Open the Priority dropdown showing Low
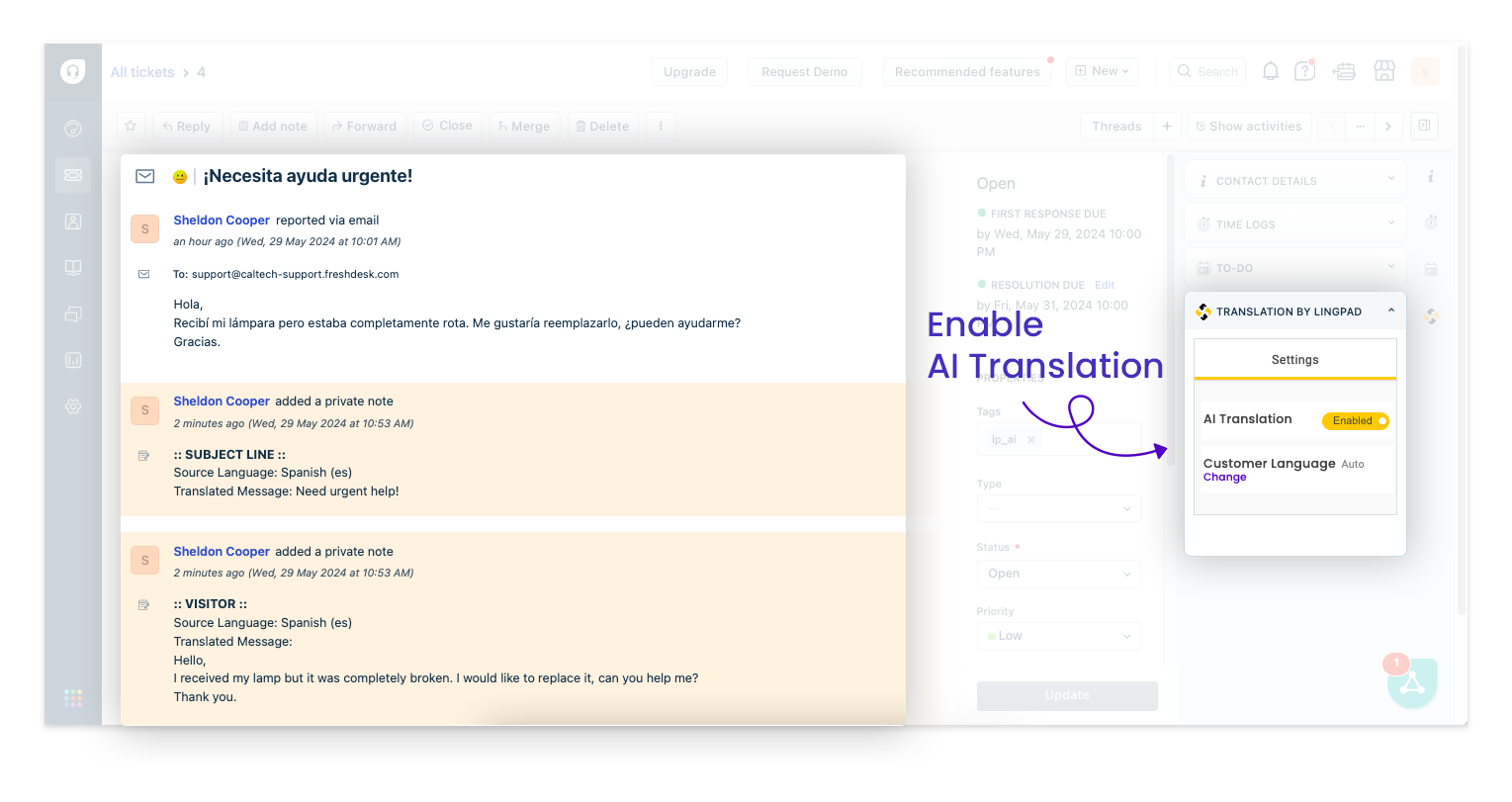Screen dimensions: 1512x802 [x=1059, y=636]
